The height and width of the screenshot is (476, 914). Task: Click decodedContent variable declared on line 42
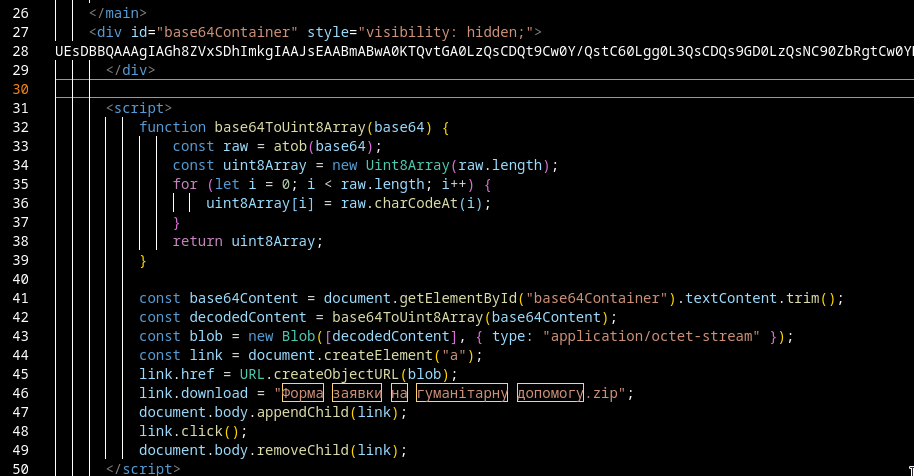248,318
